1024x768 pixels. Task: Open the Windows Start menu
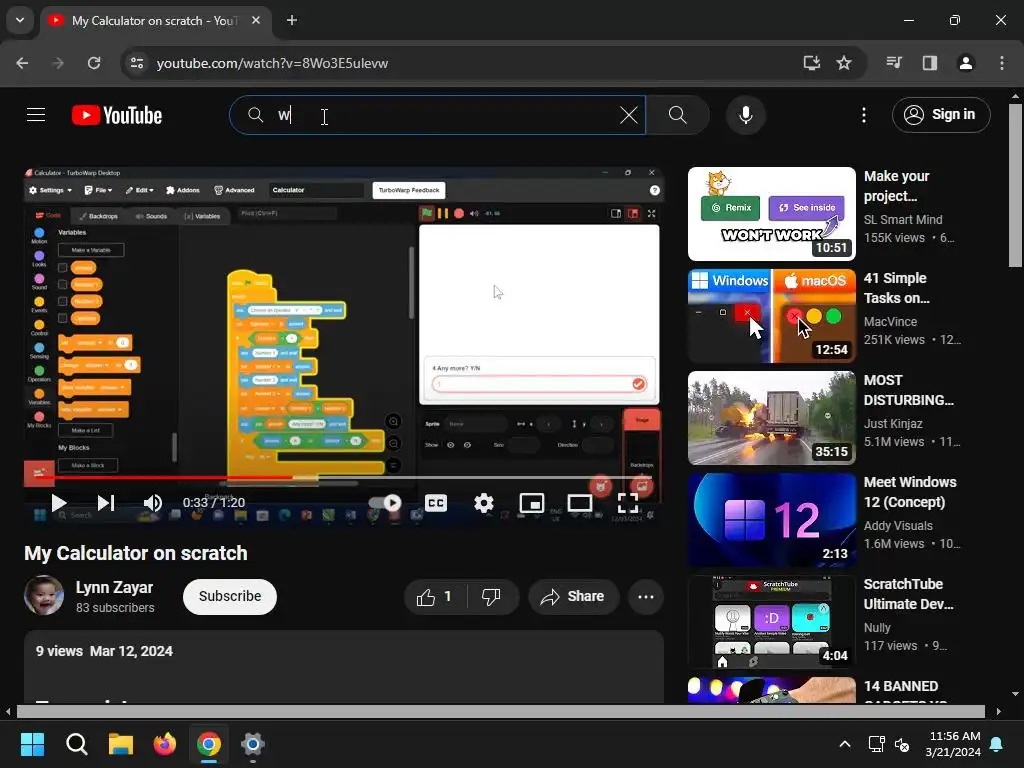tap(32, 744)
